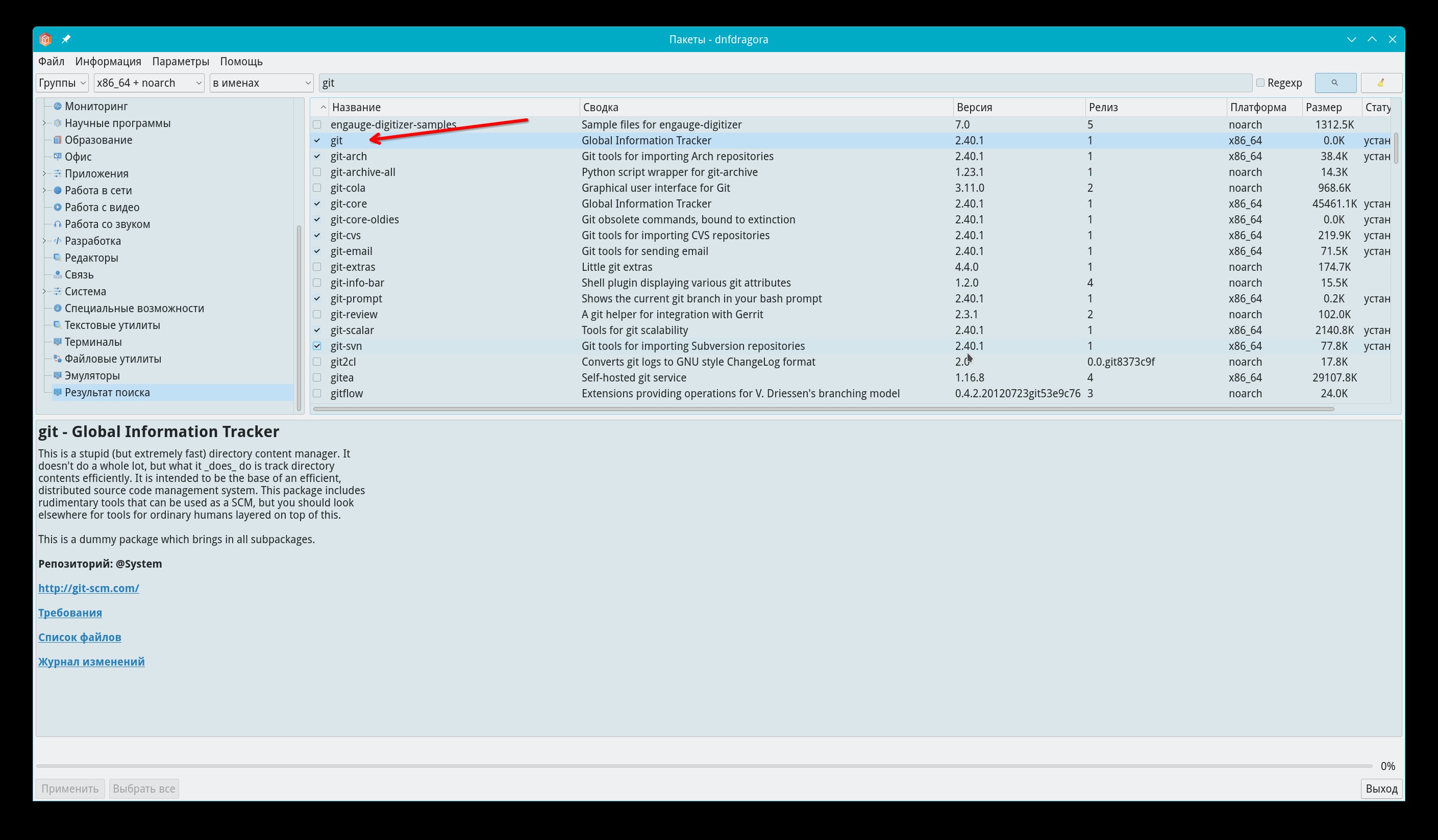Open the Параметры menu
The height and width of the screenshot is (840, 1438).
click(x=180, y=61)
